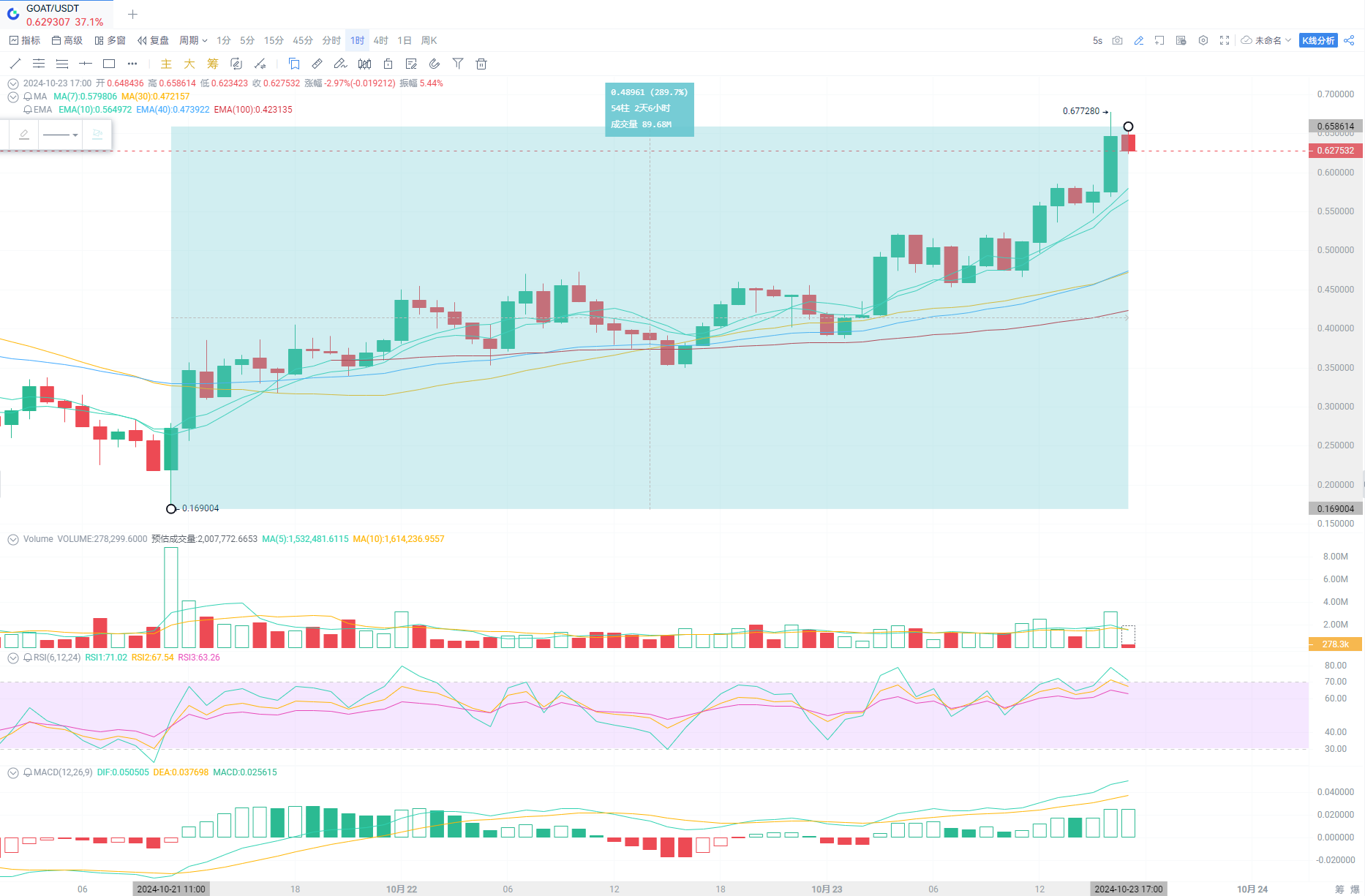Click the blue bookmark annotation icon

(294, 64)
